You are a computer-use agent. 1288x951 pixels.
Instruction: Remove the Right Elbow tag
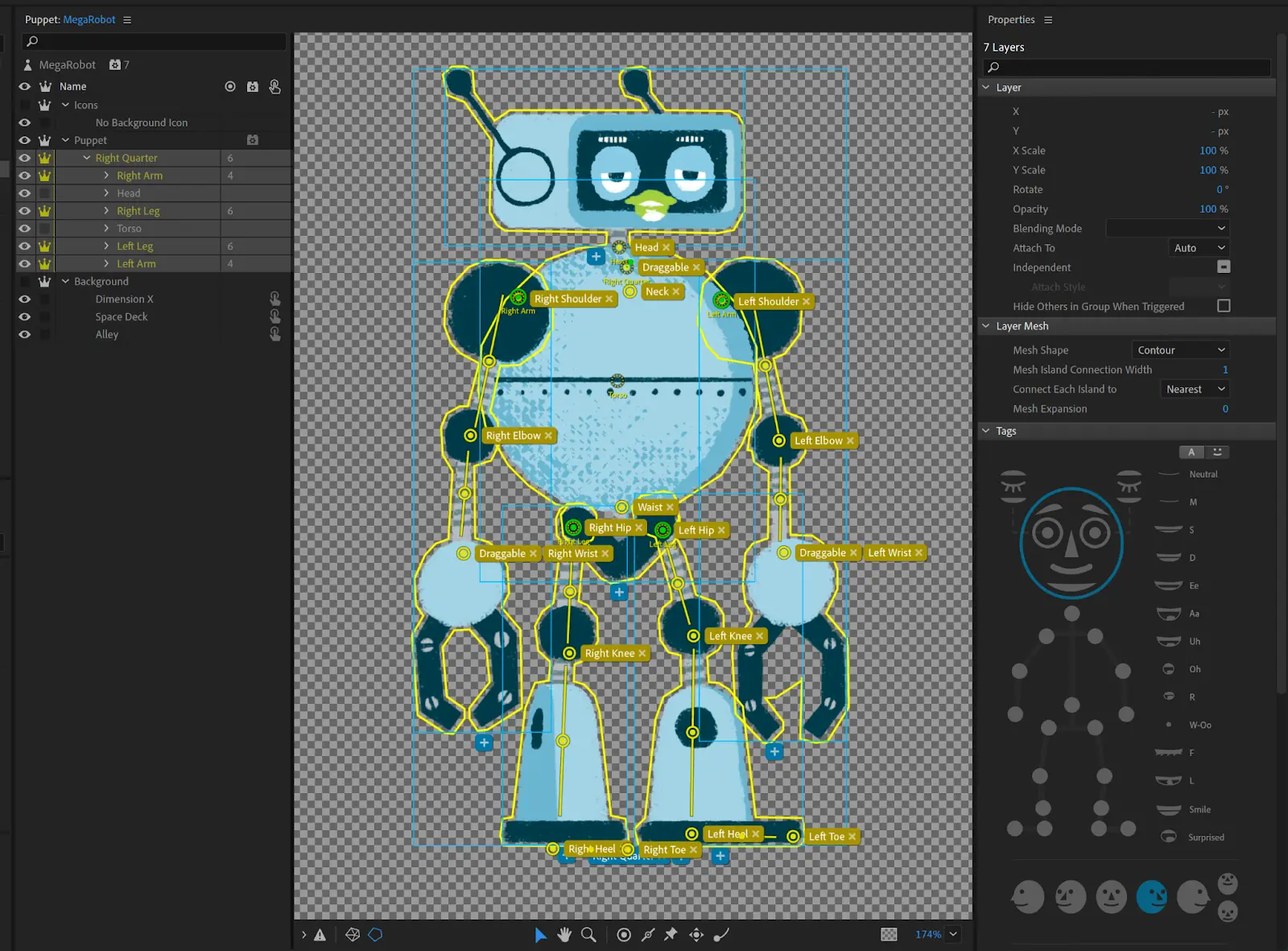click(x=549, y=436)
